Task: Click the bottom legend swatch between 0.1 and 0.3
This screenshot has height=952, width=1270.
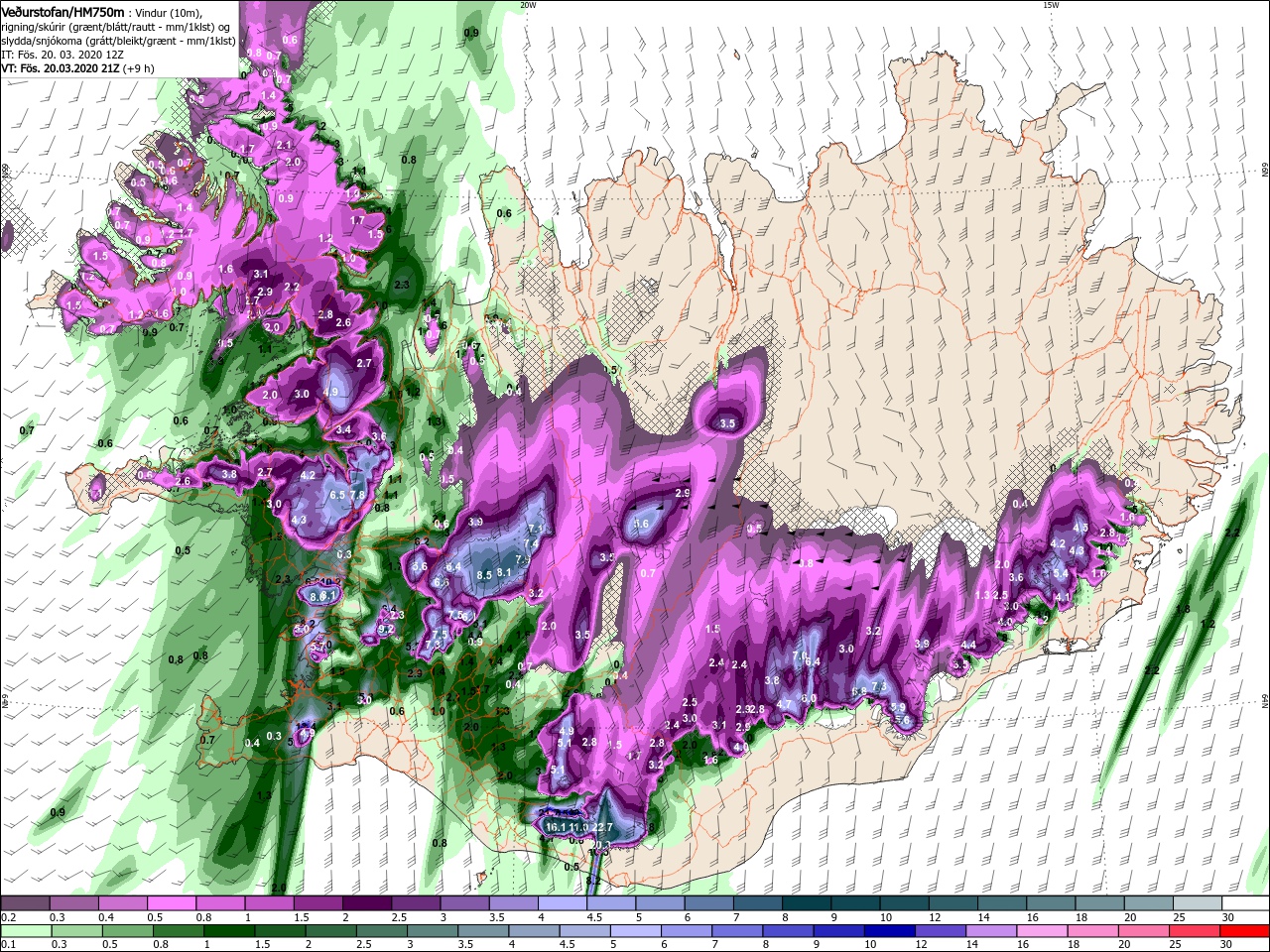Action: coord(27,931)
